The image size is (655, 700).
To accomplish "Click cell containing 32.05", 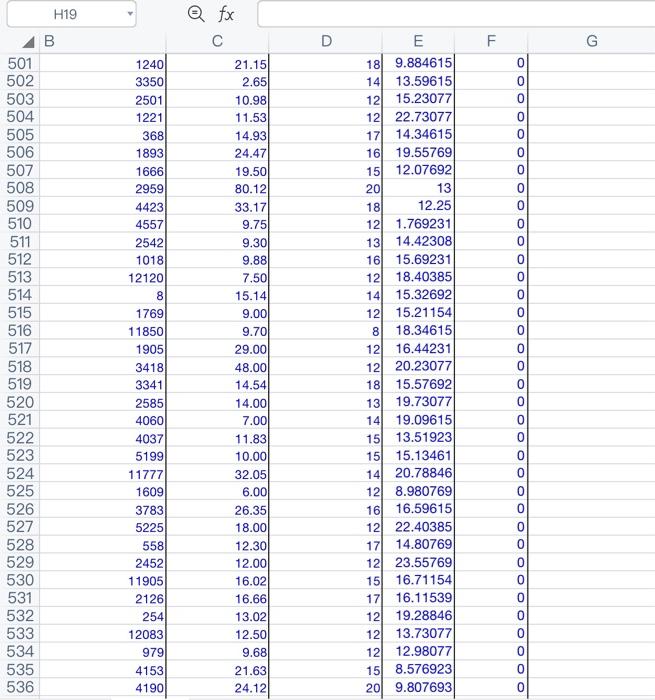I will click(x=217, y=473).
